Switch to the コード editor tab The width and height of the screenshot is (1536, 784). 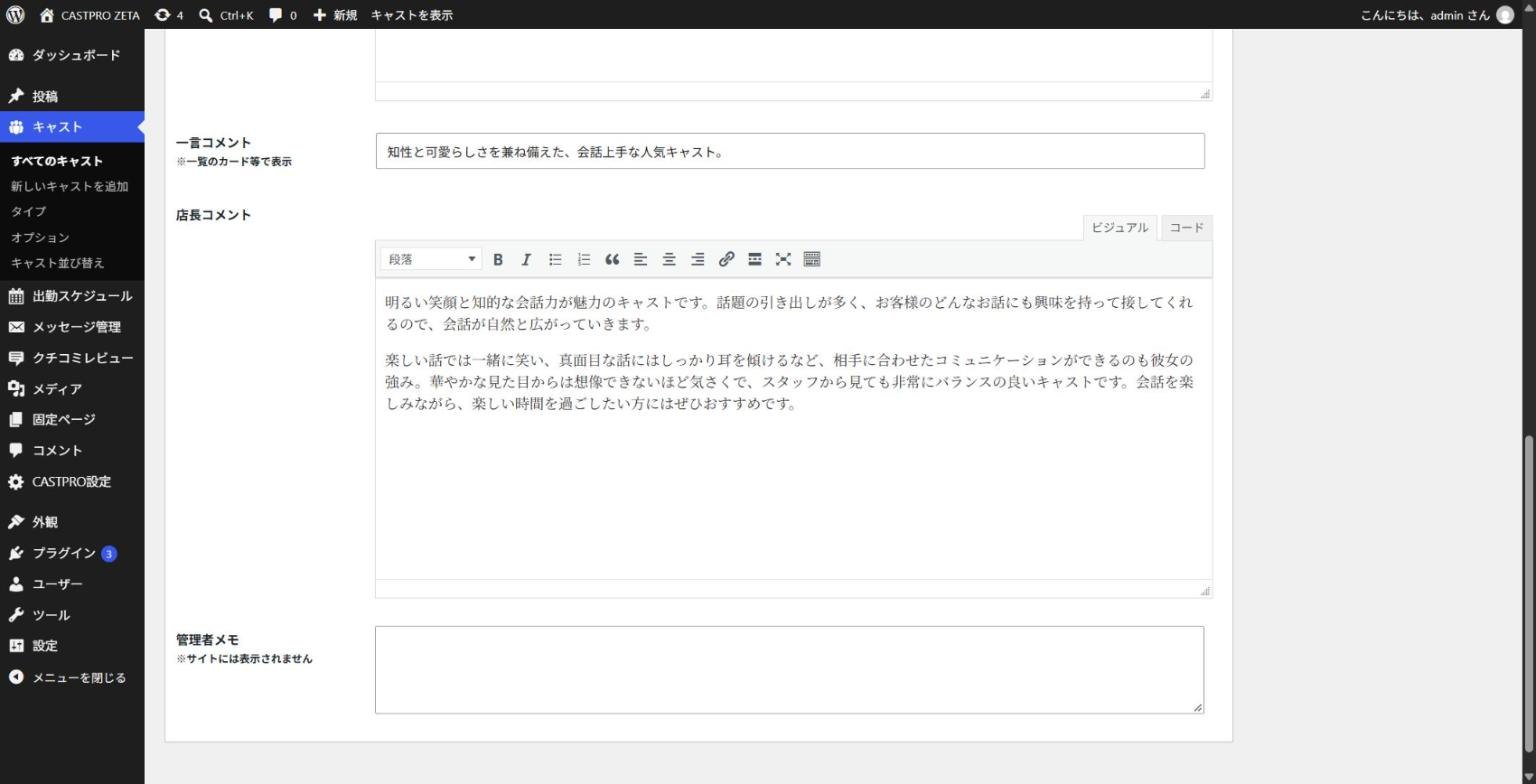click(x=1186, y=228)
